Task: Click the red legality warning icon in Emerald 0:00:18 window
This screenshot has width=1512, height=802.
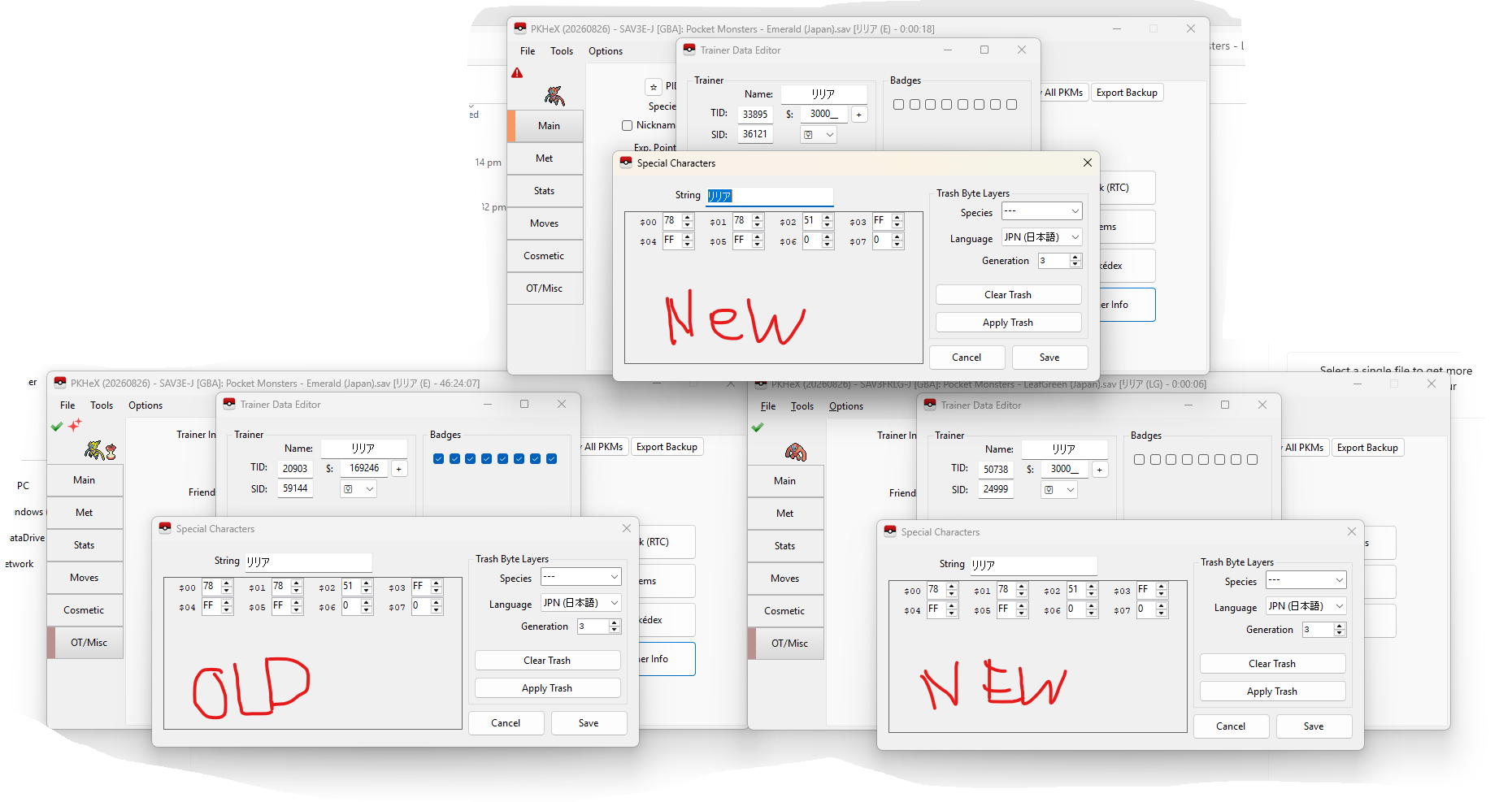Action: point(517,73)
